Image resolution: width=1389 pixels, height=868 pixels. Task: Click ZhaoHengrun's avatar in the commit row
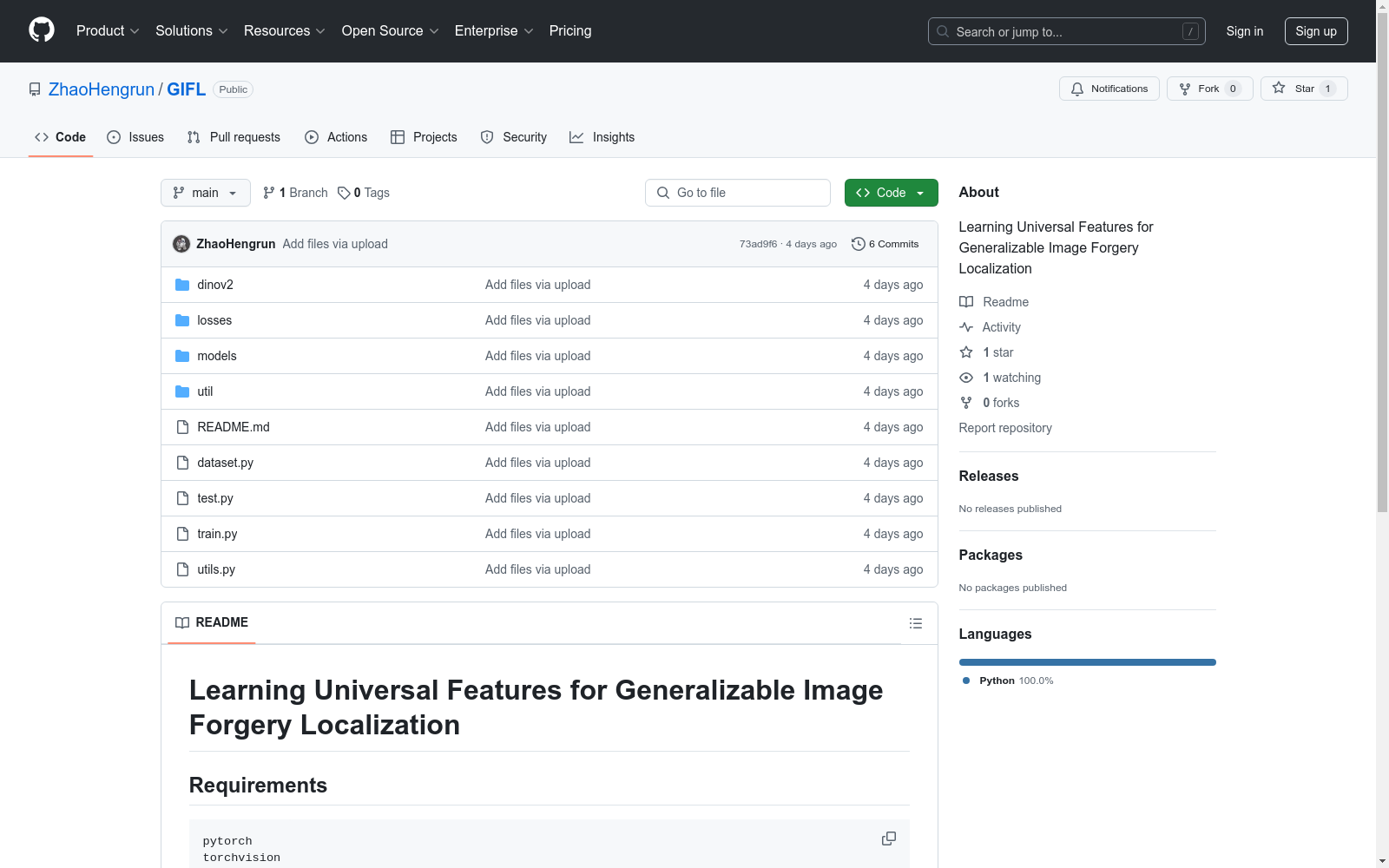coord(181,244)
